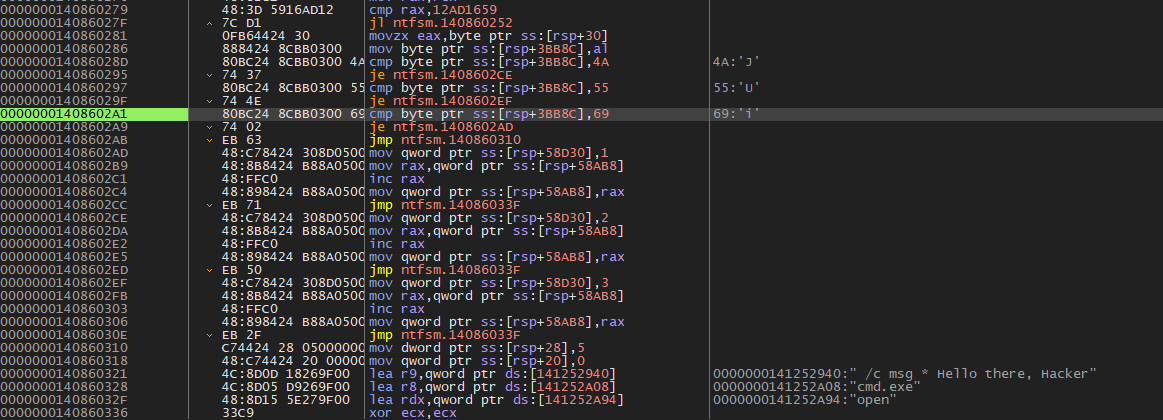
Task: Click the jump arrow beside jmp ntfsm.140860310
Action: click(208, 140)
